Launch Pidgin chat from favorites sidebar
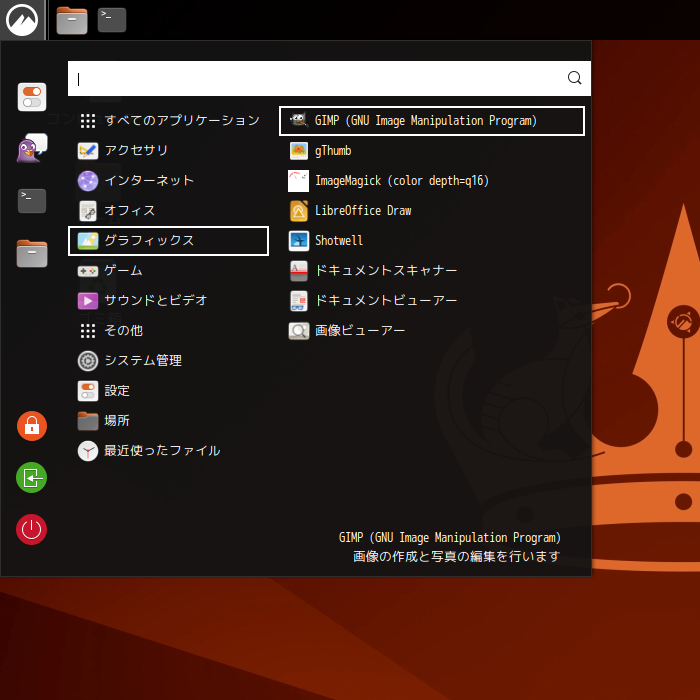Screen dimensions: 700x700 (x=32, y=148)
